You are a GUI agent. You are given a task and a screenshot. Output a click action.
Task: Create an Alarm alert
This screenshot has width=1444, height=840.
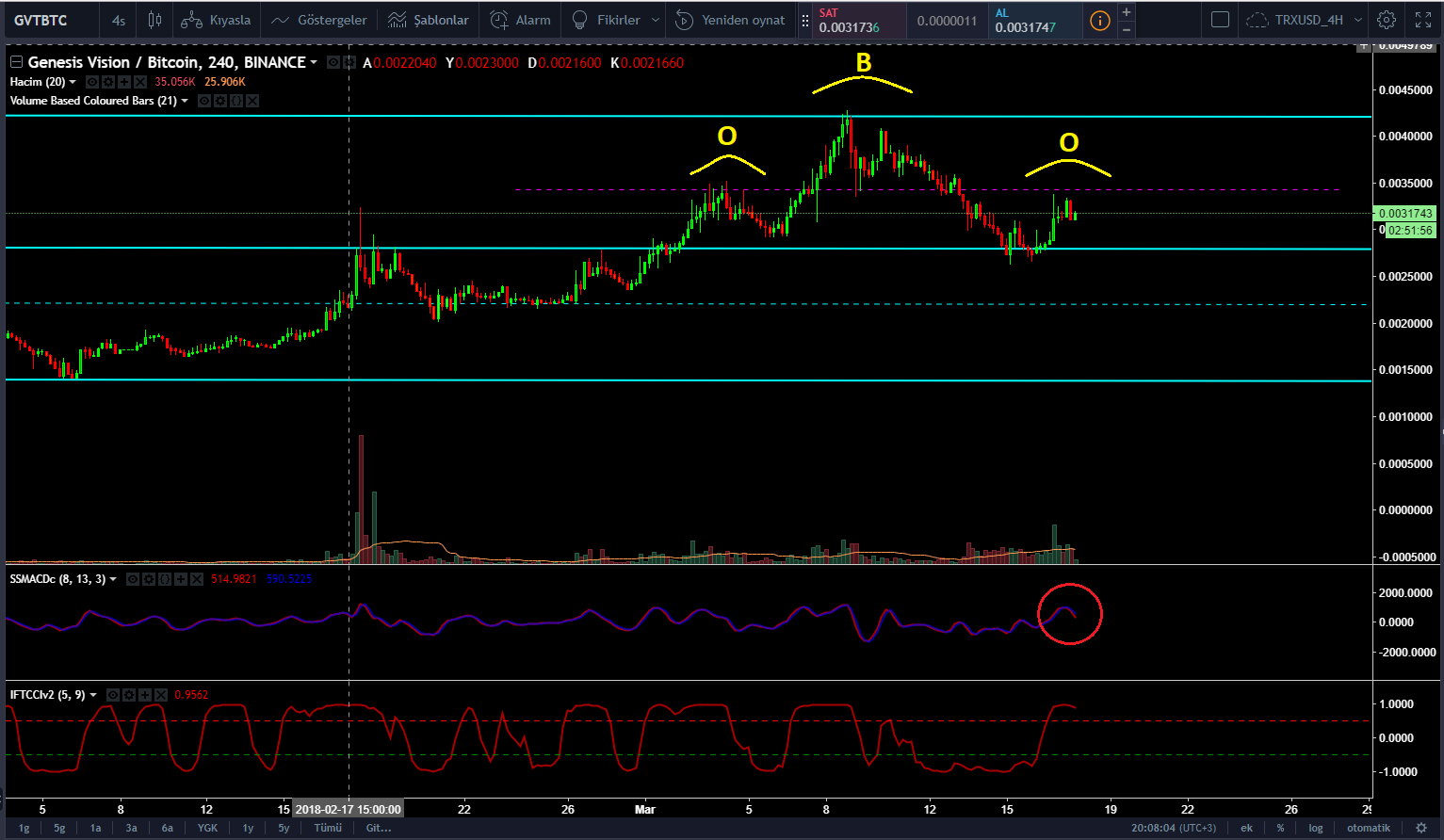[521, 20]
